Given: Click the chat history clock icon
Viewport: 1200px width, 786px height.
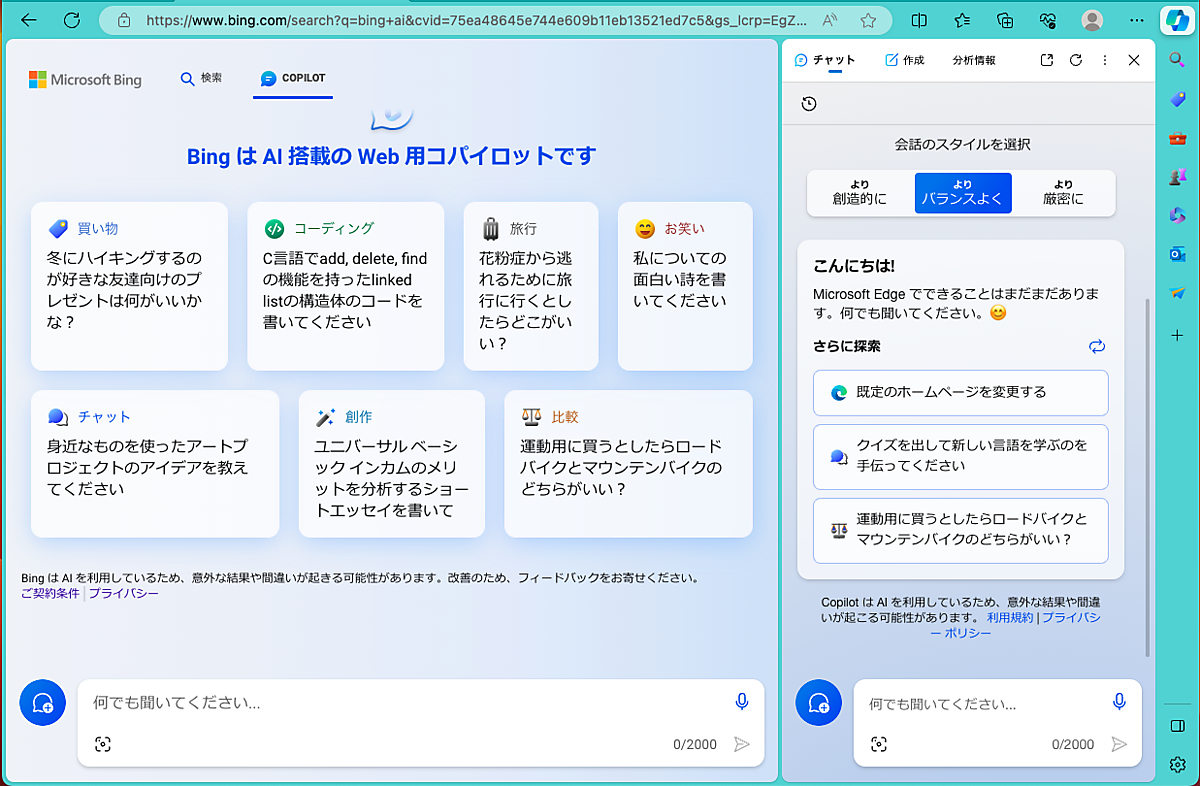Looking at the screenshot, I should (x=809, y=104).
